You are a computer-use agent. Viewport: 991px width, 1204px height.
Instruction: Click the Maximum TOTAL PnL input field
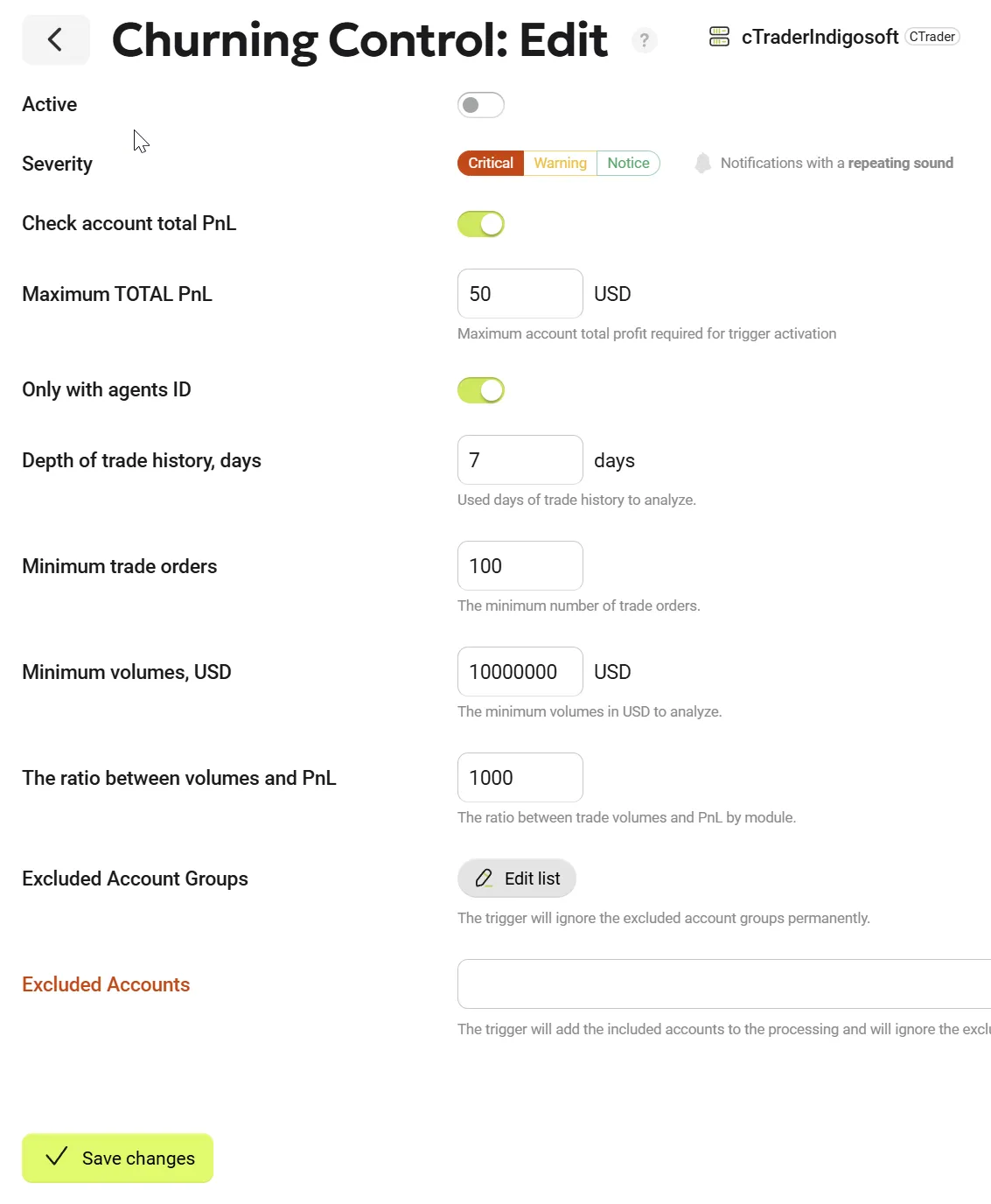(x=520, y=294)
